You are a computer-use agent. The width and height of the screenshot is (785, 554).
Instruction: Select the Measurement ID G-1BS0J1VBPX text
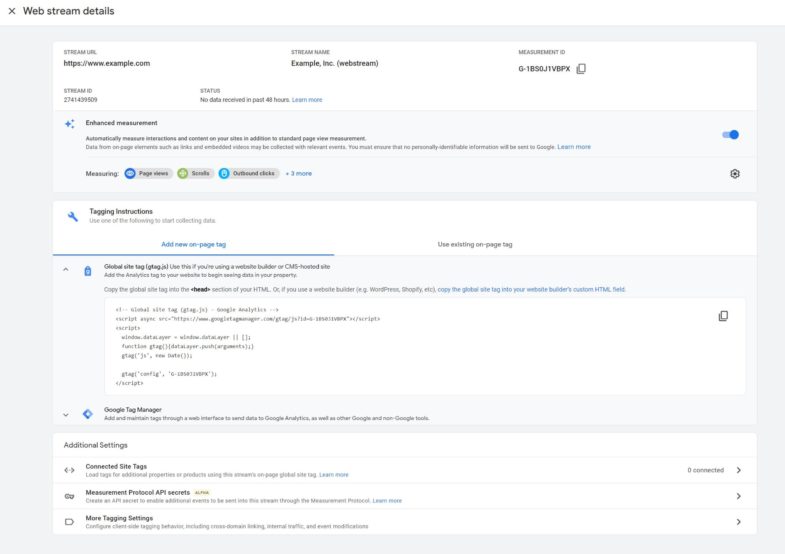pos(544,69)
